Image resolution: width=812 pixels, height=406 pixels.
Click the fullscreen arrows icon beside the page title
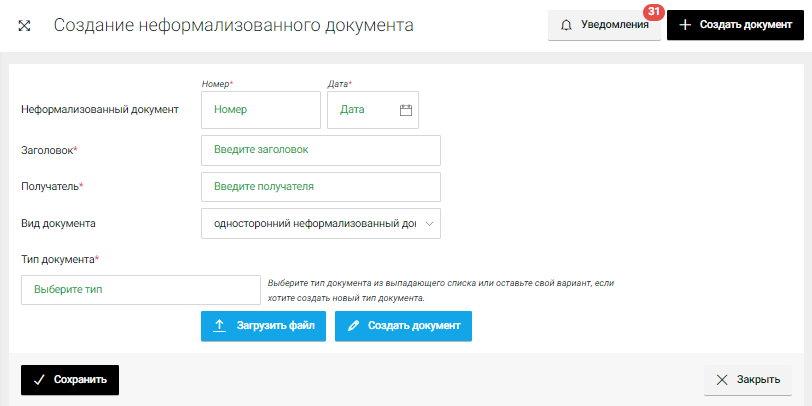(25, 25)
